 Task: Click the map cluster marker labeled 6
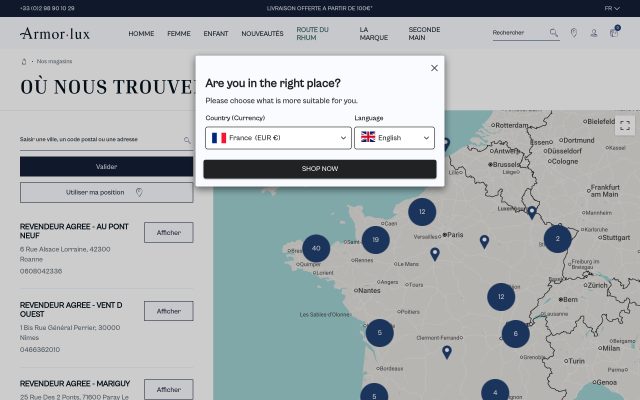click(x=516, y=334)
